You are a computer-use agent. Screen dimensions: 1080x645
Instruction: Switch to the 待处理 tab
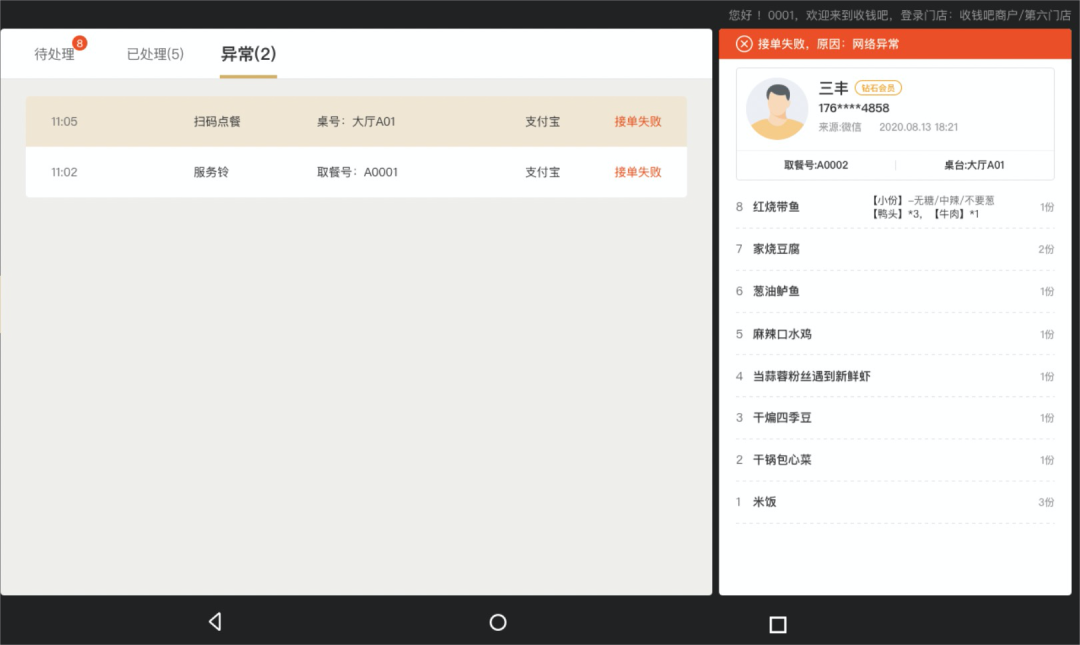[55, 55]
